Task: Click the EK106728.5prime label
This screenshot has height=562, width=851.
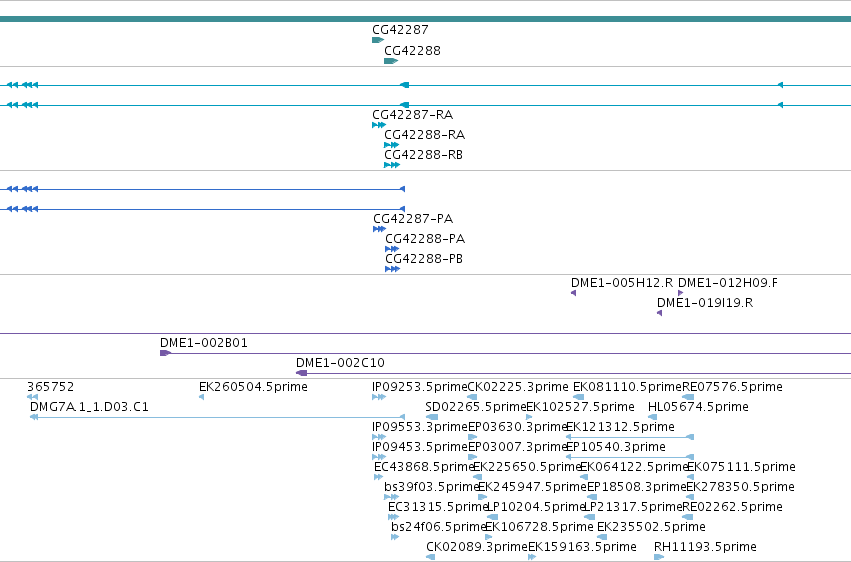Action: coord(539,528)
